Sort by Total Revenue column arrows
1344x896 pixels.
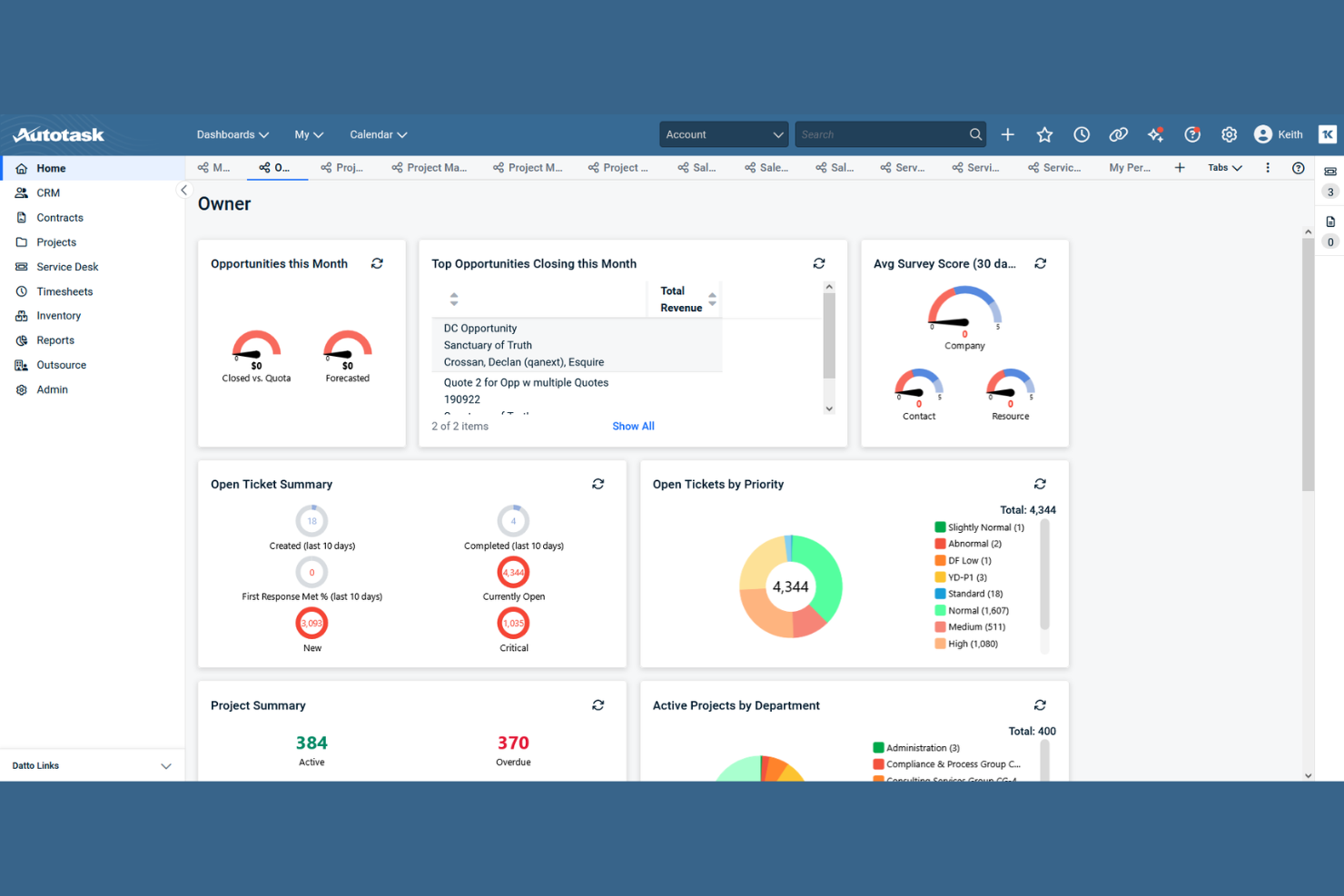click(712, 300)
